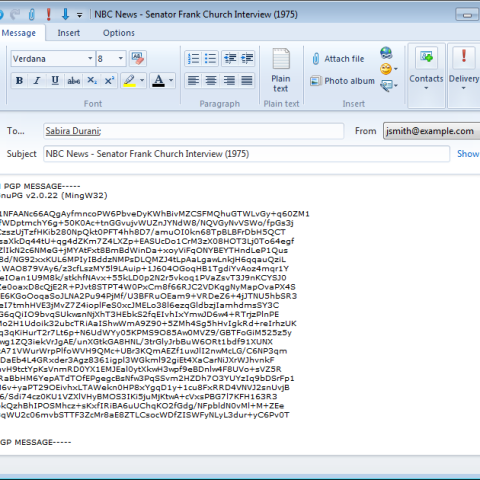Decrease paragraph indent
The height and width of the screenshot is (480, 480).
(230, 58)
